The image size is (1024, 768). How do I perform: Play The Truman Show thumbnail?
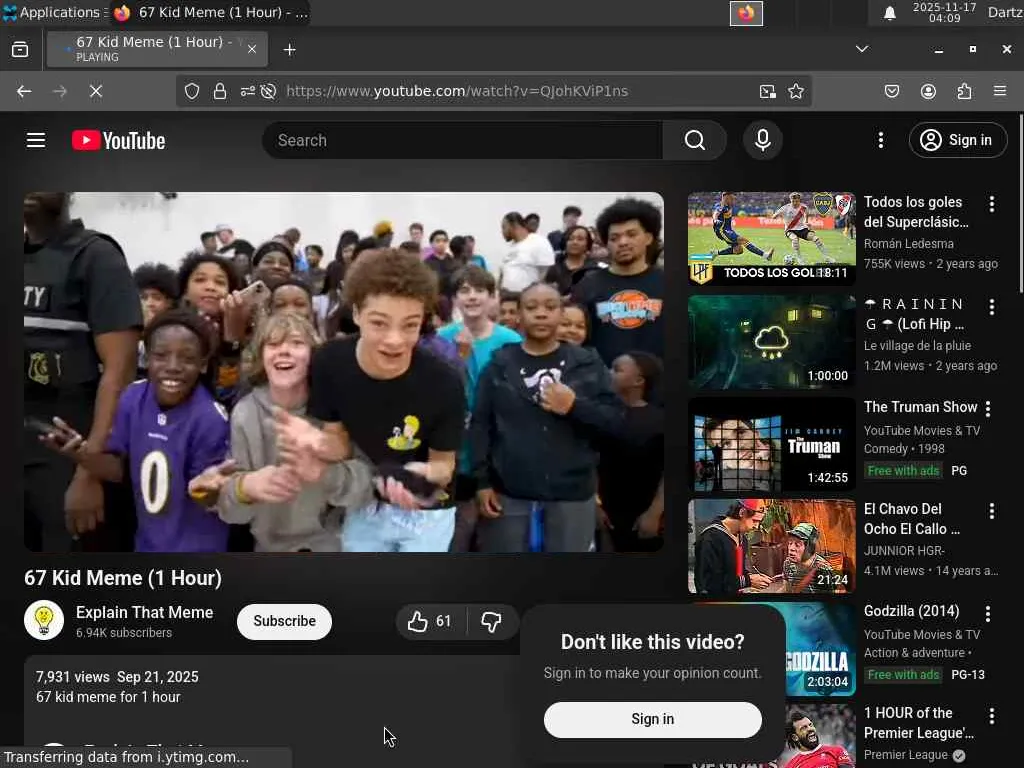[771, 444]
